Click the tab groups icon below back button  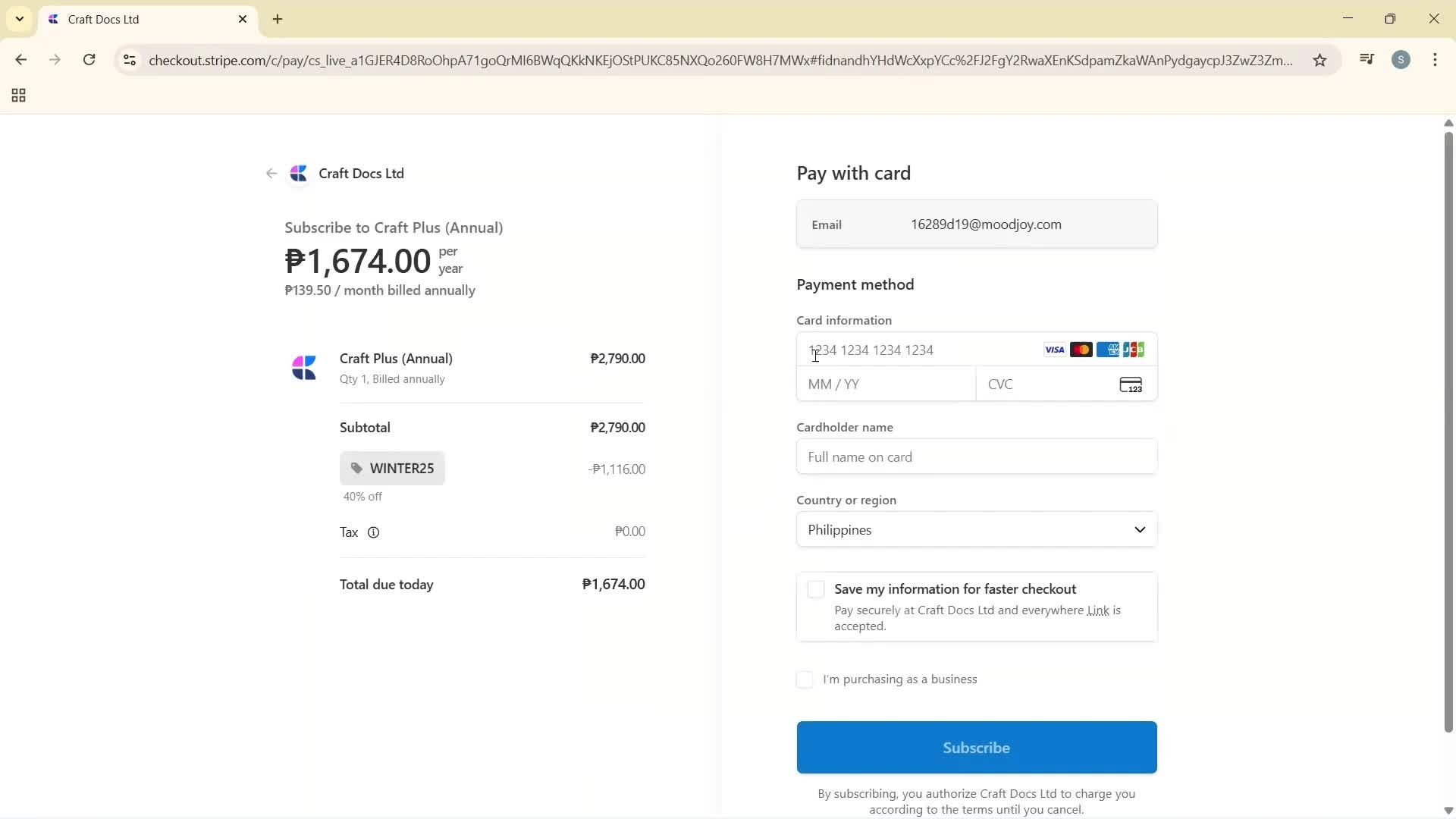(18, 95)
